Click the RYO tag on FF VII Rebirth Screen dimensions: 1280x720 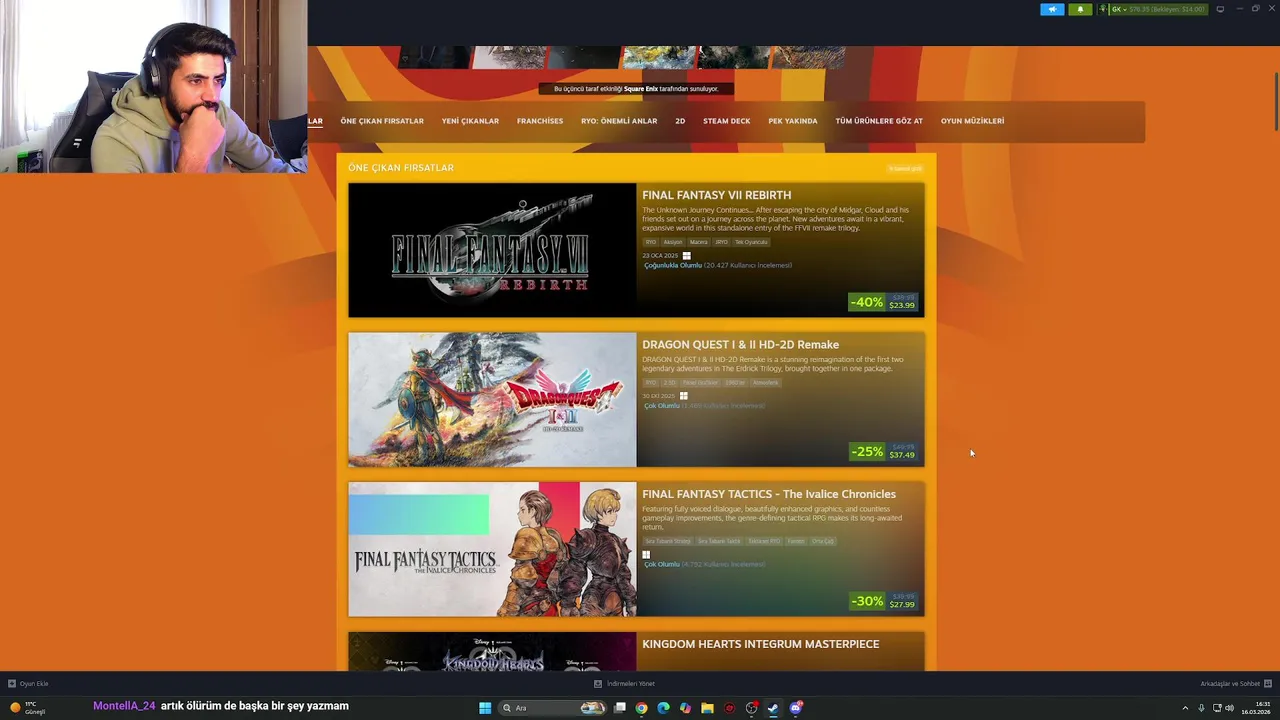pyautogui.click(x=651, y=242)
